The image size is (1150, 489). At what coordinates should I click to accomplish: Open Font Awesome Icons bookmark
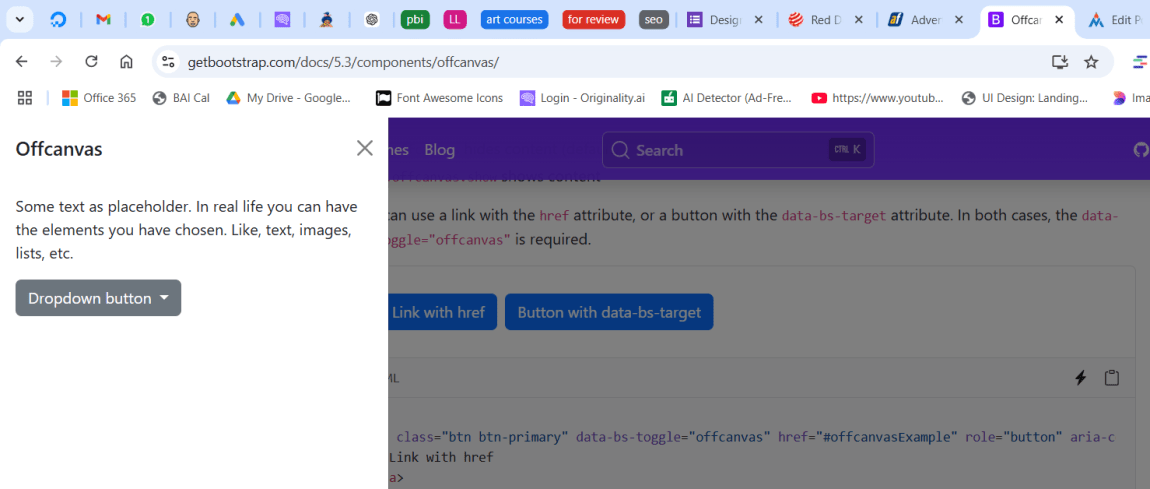439,98
